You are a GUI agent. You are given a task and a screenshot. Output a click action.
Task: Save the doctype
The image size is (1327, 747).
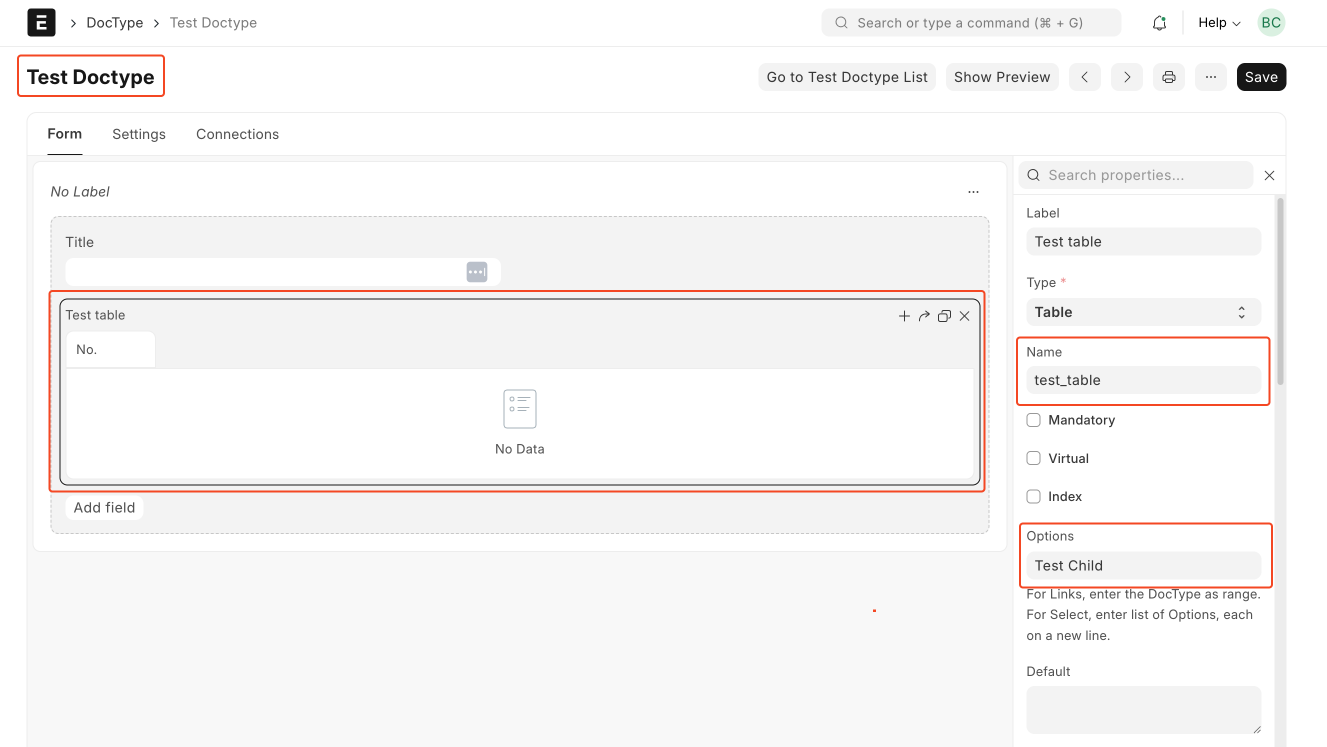(x=1261, y=77)
